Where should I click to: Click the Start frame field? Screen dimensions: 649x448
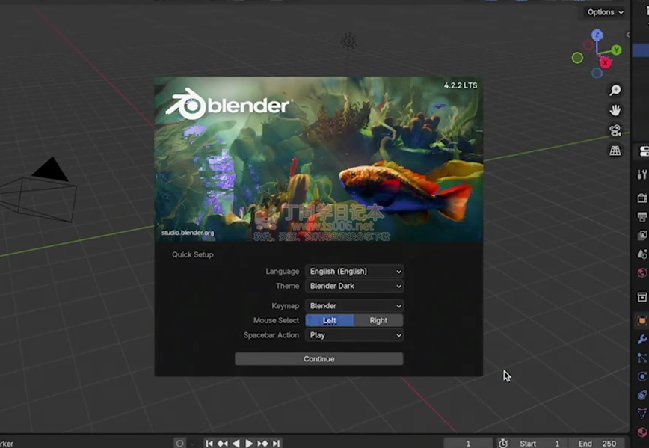539,443
